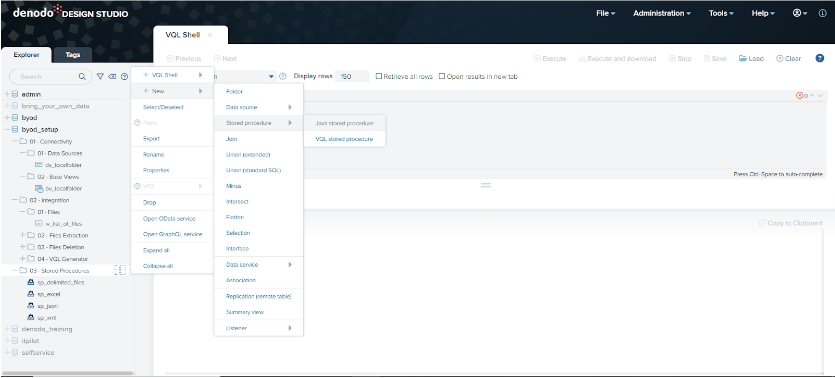Choose VQL stored procedure from the submenu

click(344, 139)
